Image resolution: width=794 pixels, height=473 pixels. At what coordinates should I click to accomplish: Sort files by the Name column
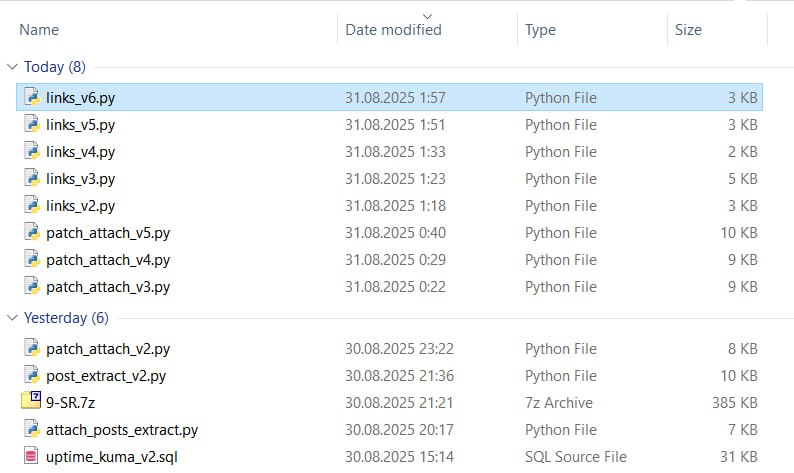39,30
